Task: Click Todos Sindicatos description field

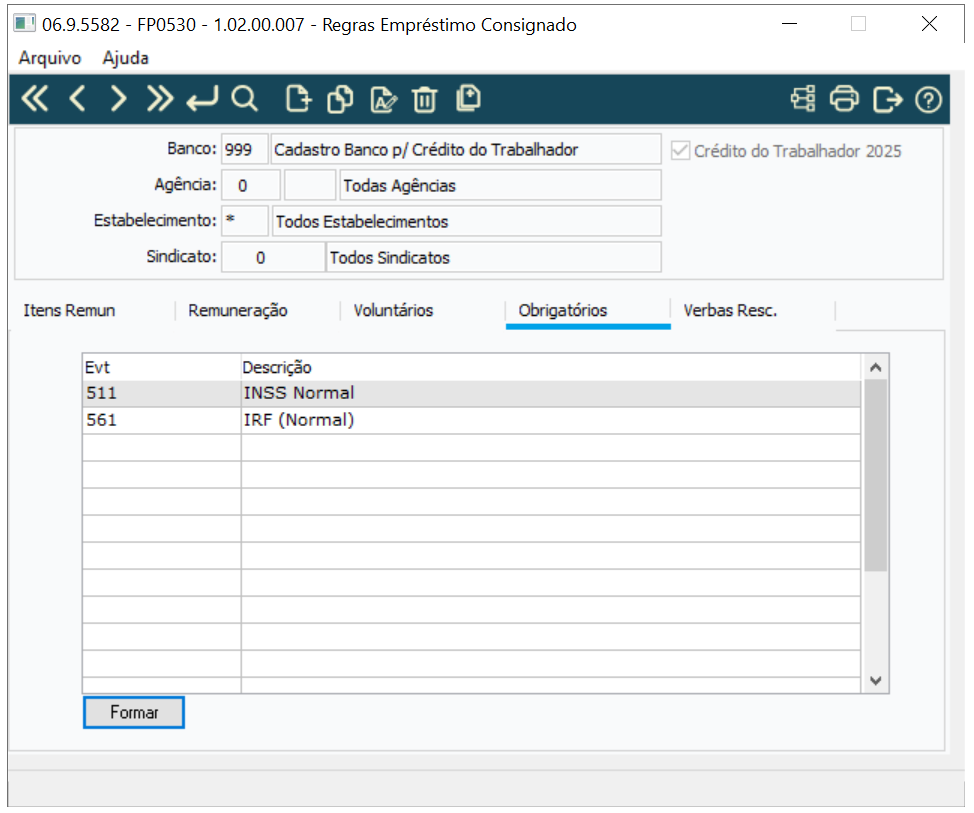Action: 494,257
